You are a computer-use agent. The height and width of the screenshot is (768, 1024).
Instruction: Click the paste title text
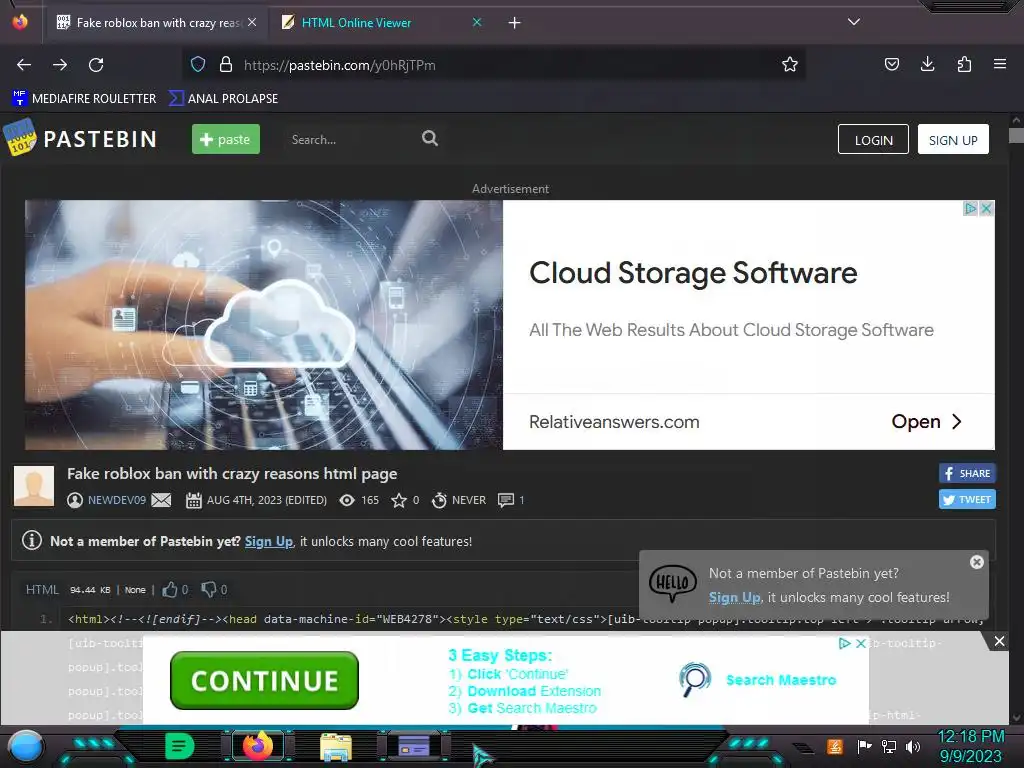click(x=232, y=473)
